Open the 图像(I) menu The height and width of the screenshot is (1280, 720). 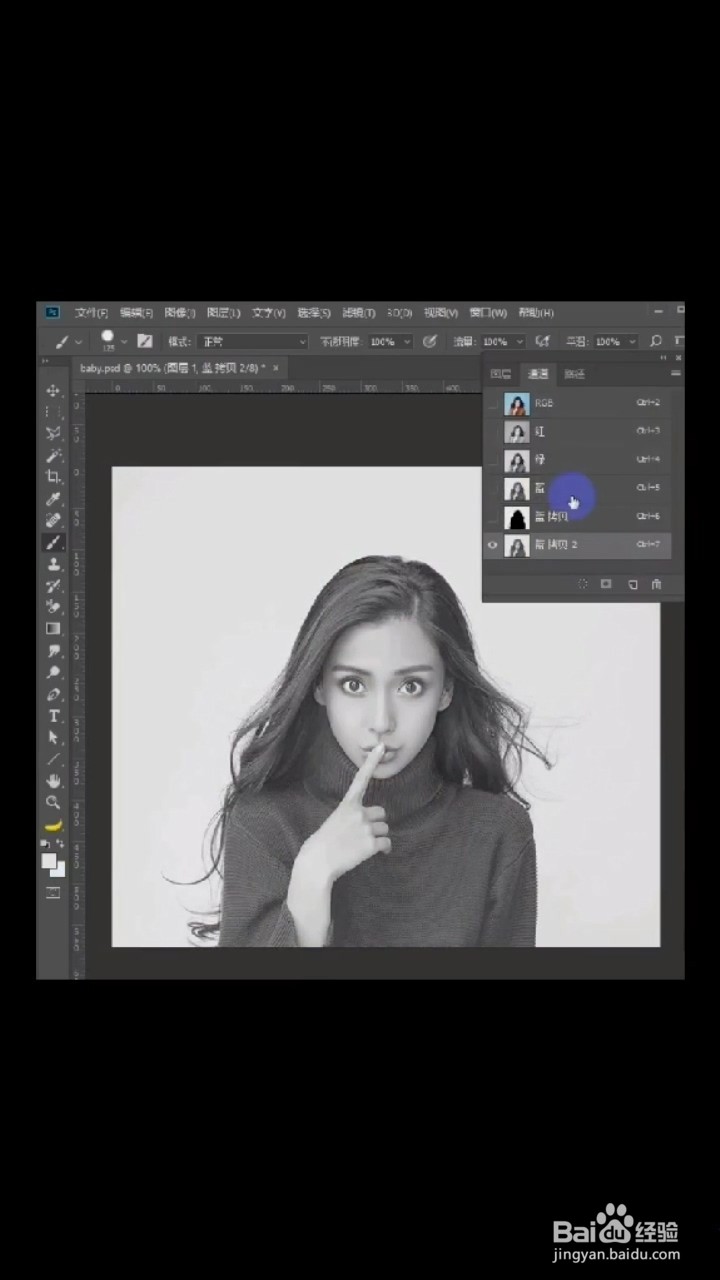(180, 312)
